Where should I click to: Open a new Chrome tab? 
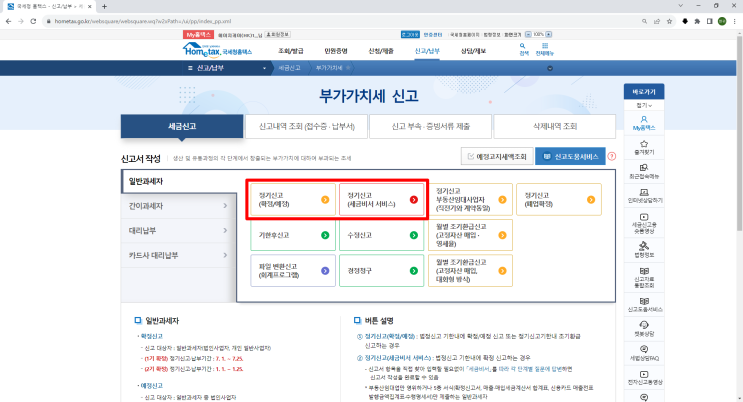point(104,6)
